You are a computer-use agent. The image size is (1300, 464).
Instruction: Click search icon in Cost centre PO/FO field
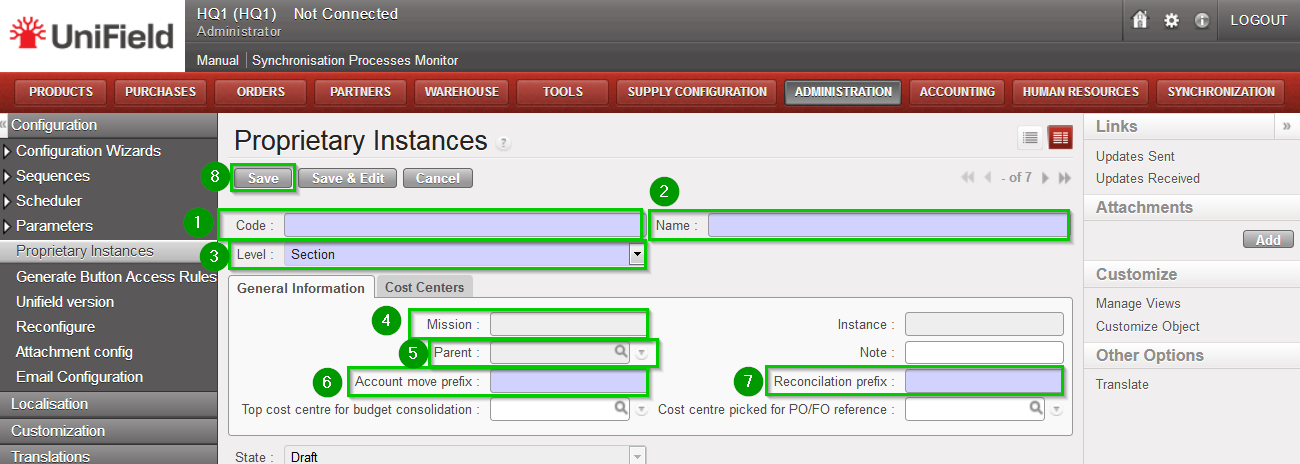coord(1036,409)
